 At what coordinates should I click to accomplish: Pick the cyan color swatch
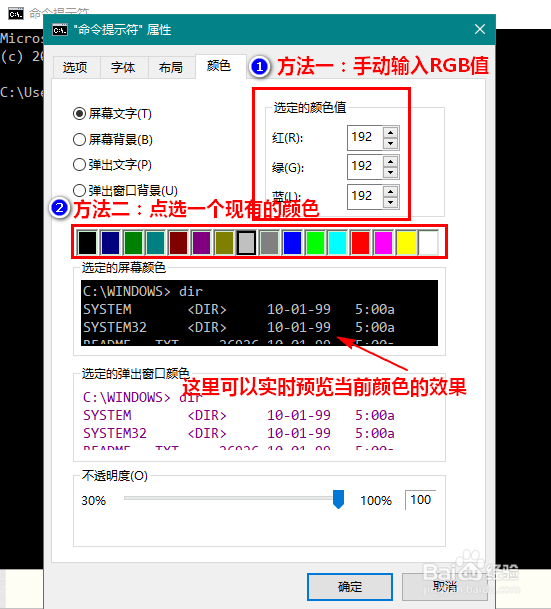[x=337, y=242]
